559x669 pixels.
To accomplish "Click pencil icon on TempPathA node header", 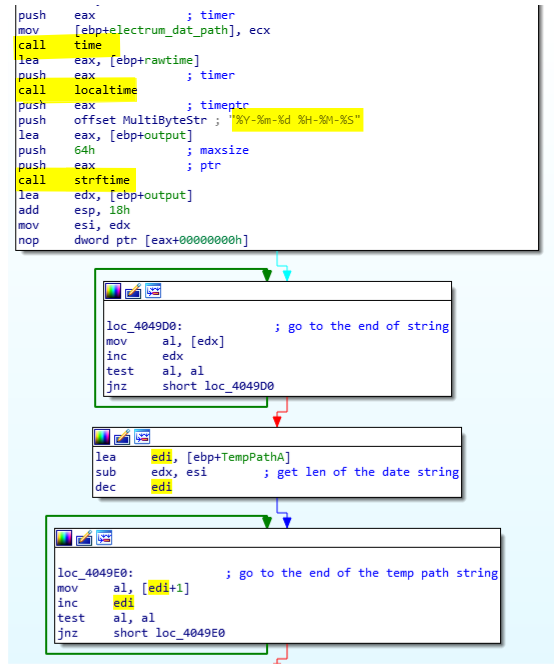I will tap(122, 437).
